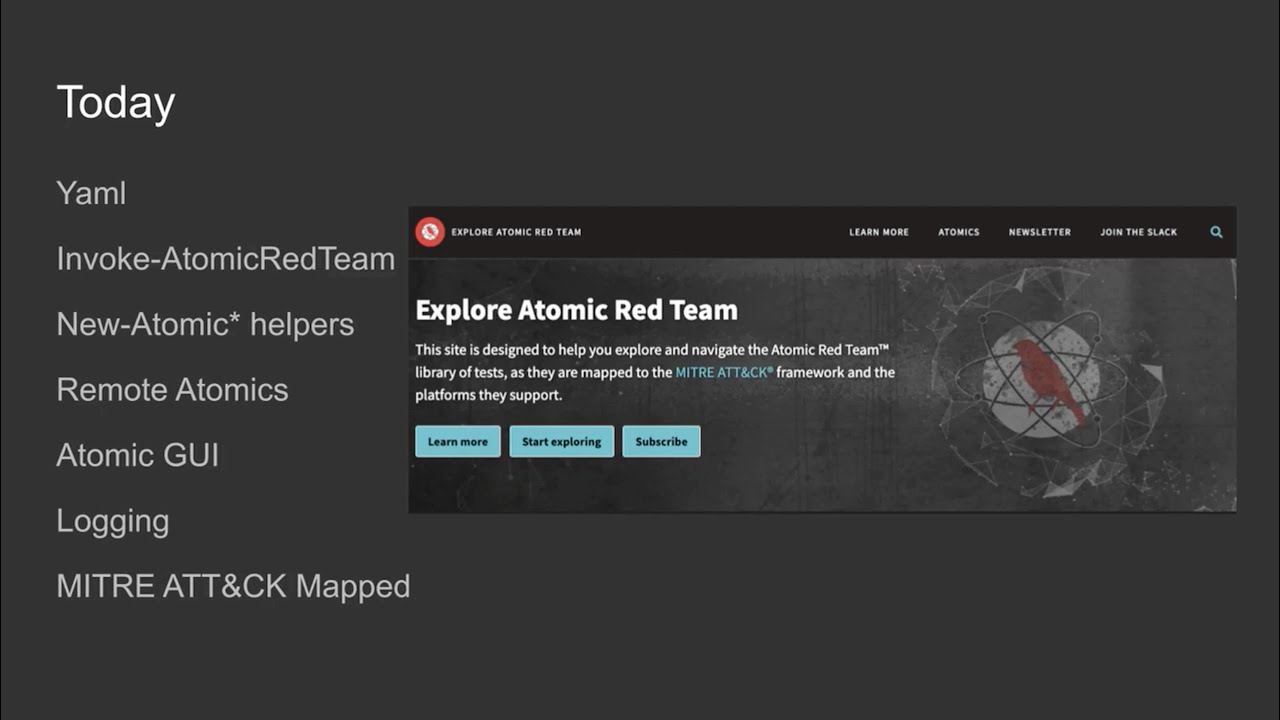Select the 'Explore Atomic Red Team' heading
The image size is (1280, 720).
[x=577, y=310]
